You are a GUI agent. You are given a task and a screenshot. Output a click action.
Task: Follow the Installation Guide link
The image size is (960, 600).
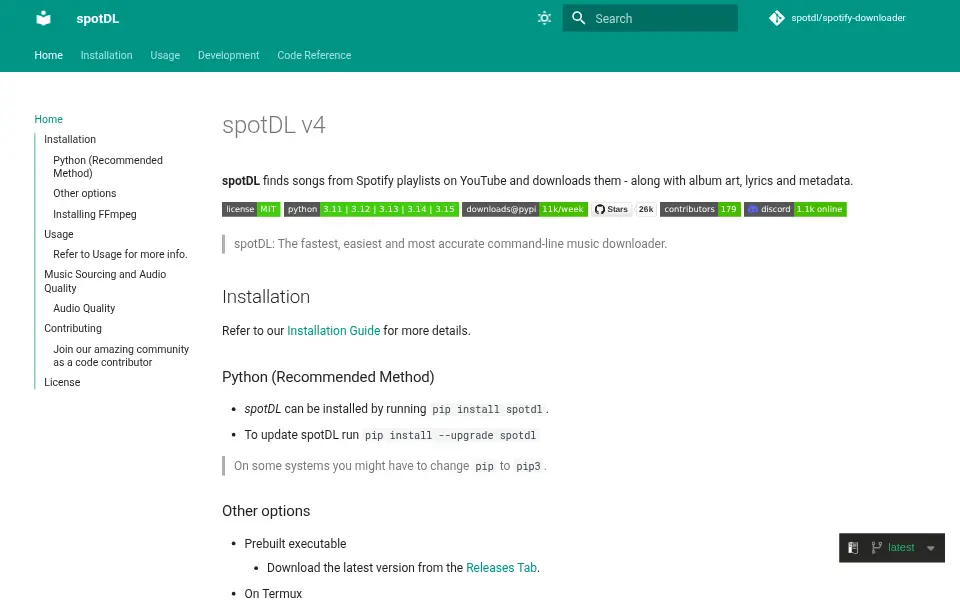[334, 331]
